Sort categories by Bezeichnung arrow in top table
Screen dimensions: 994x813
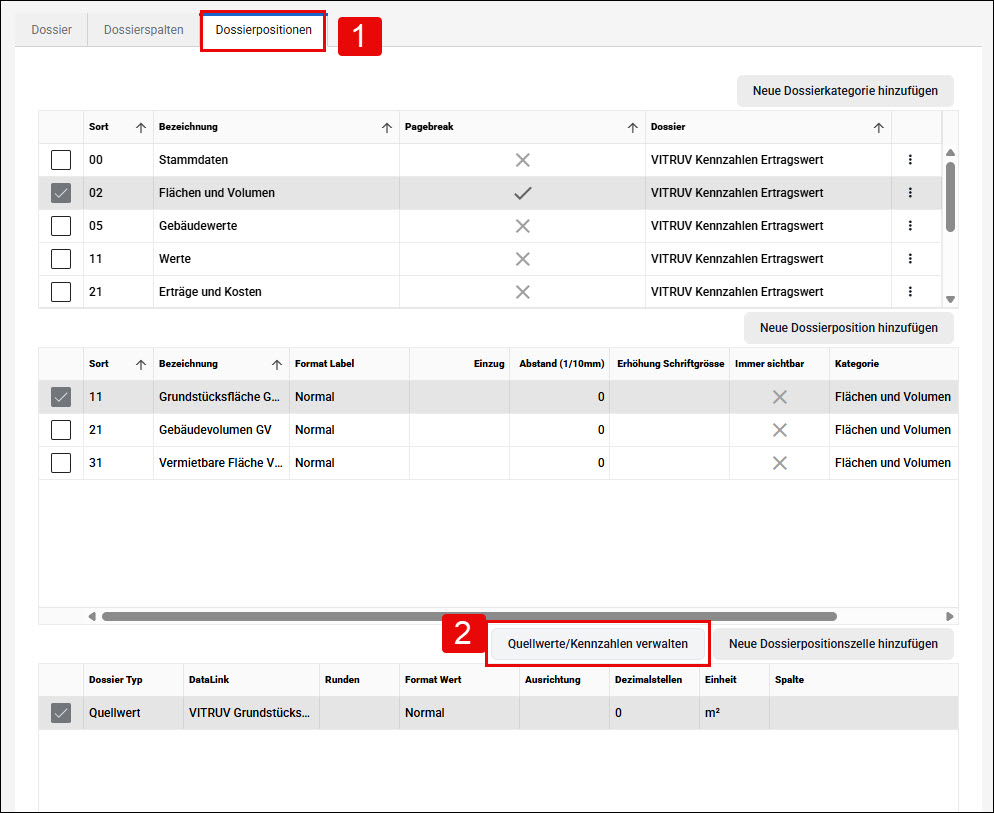coord(386,127)
